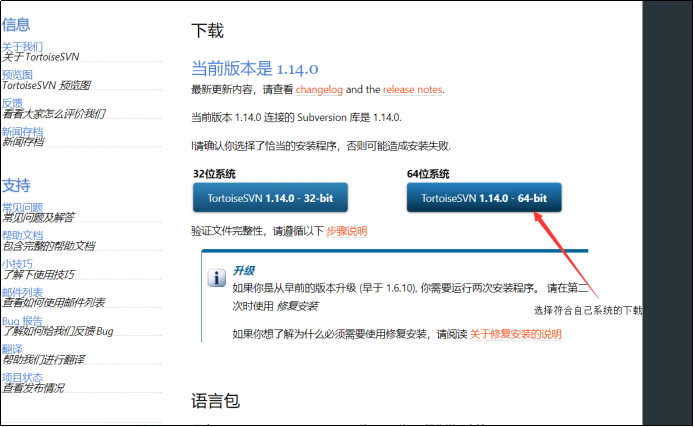The height and width of the screenshot is (427, 694).
Task: Open 翻译 sidebar link
Action: (12, 349)
